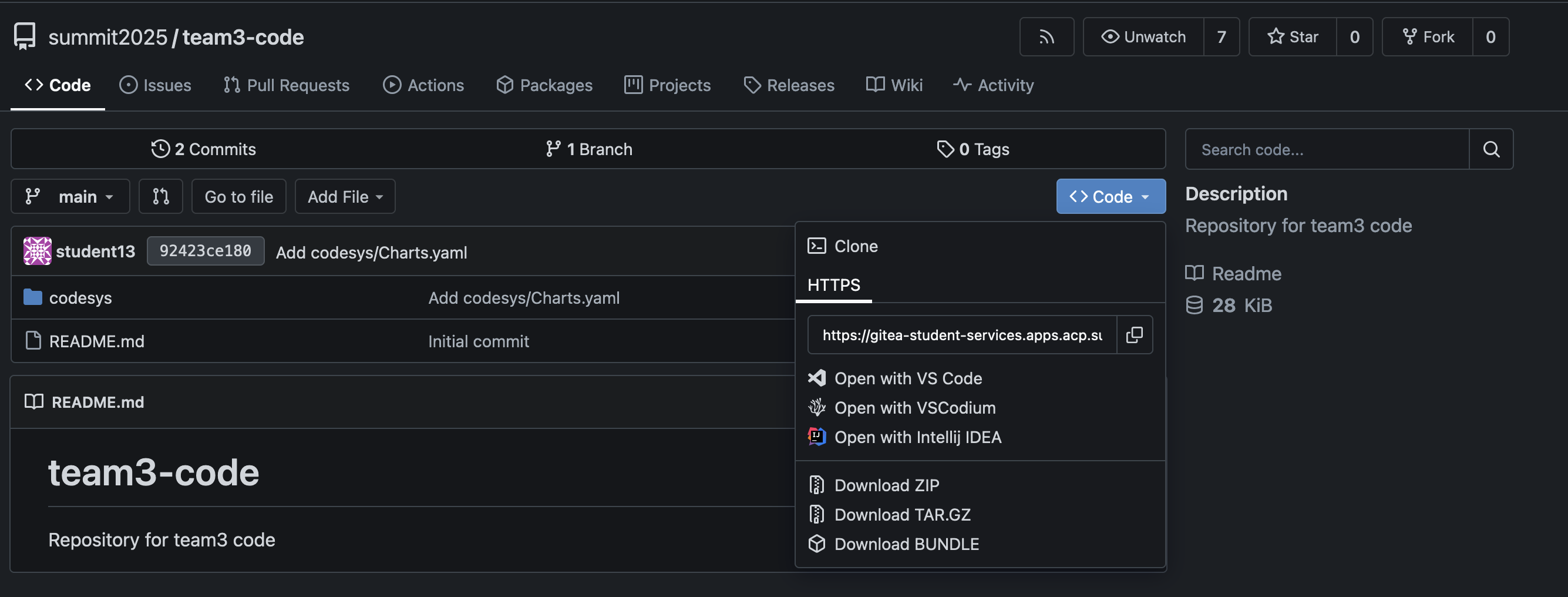Screen dimensions: 1568x597
Task: Toggle the blue Code dropdown button
Action: point(1111,197)
